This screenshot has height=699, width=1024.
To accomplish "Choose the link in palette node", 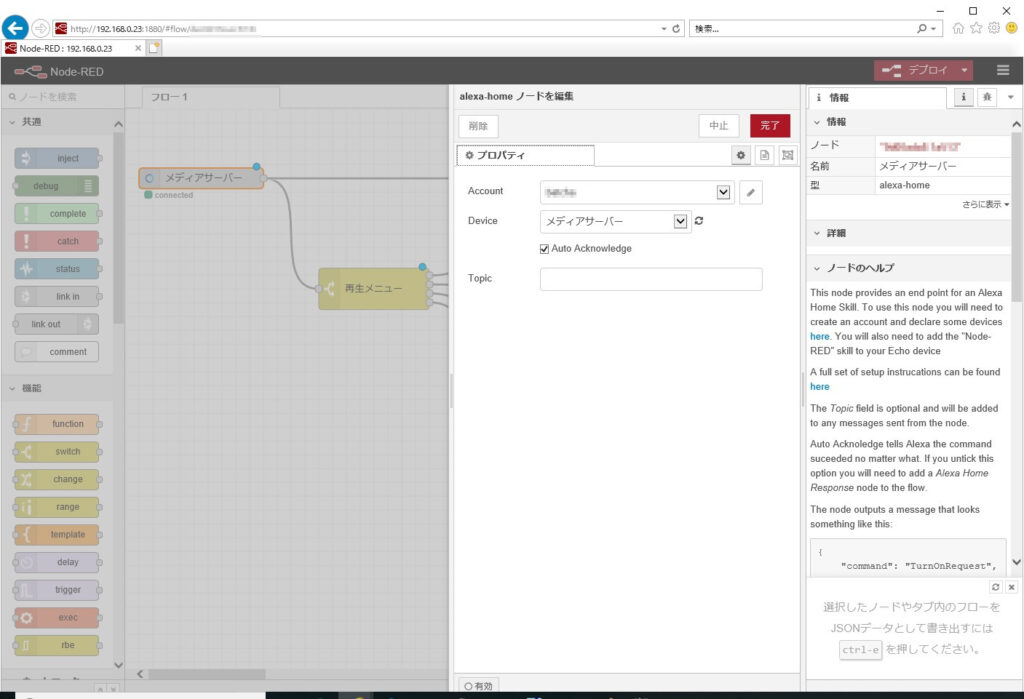I will pyautogui.click(x=57, y=297).
